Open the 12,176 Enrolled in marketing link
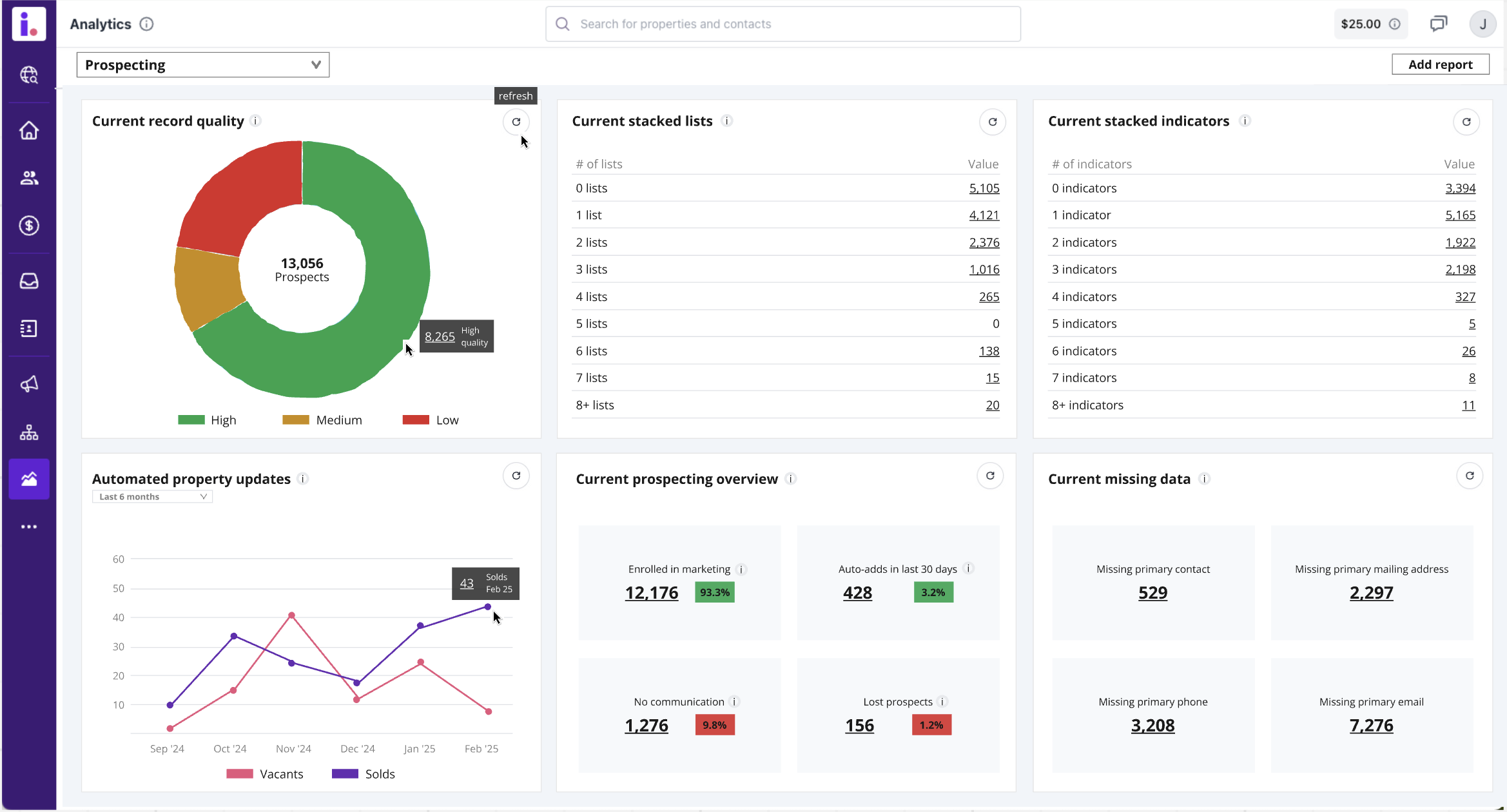Viewport: 1507px width, 812px height. pos(651,592)
